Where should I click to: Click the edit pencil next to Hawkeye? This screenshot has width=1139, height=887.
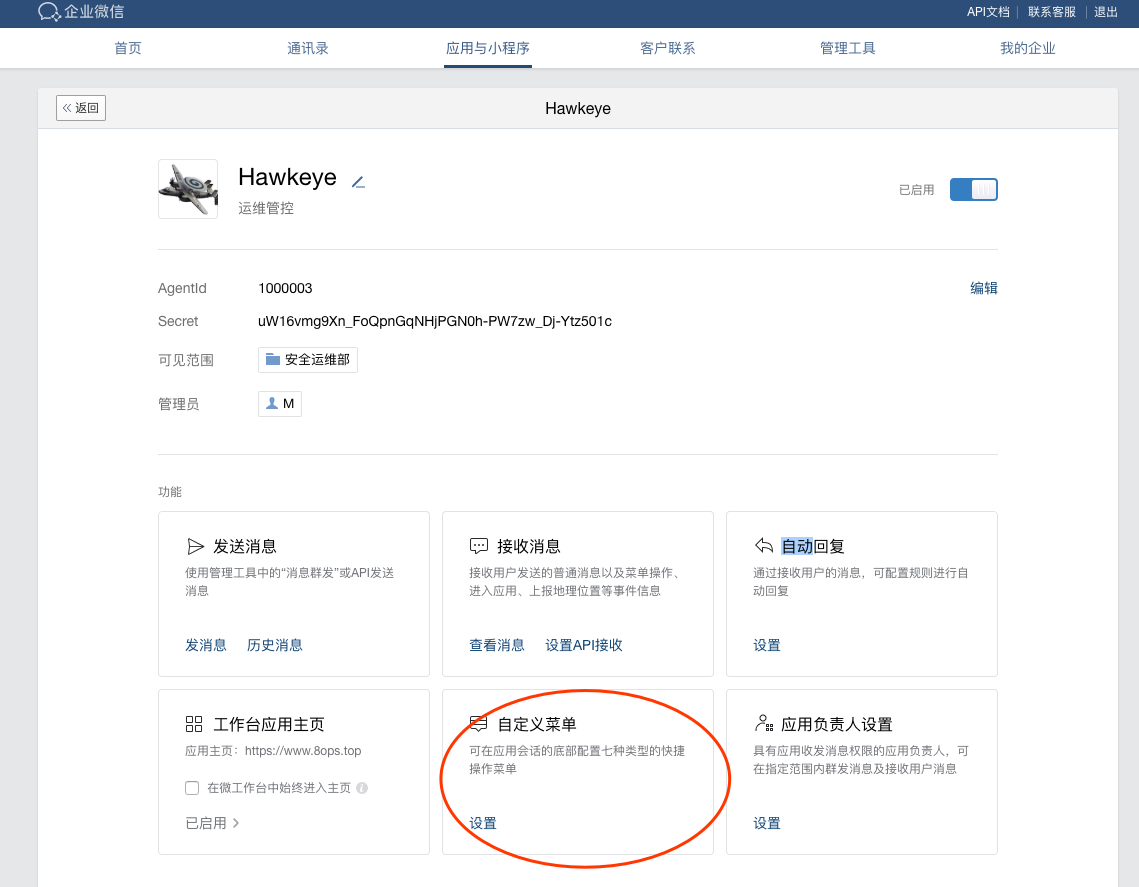click(358, 182)
